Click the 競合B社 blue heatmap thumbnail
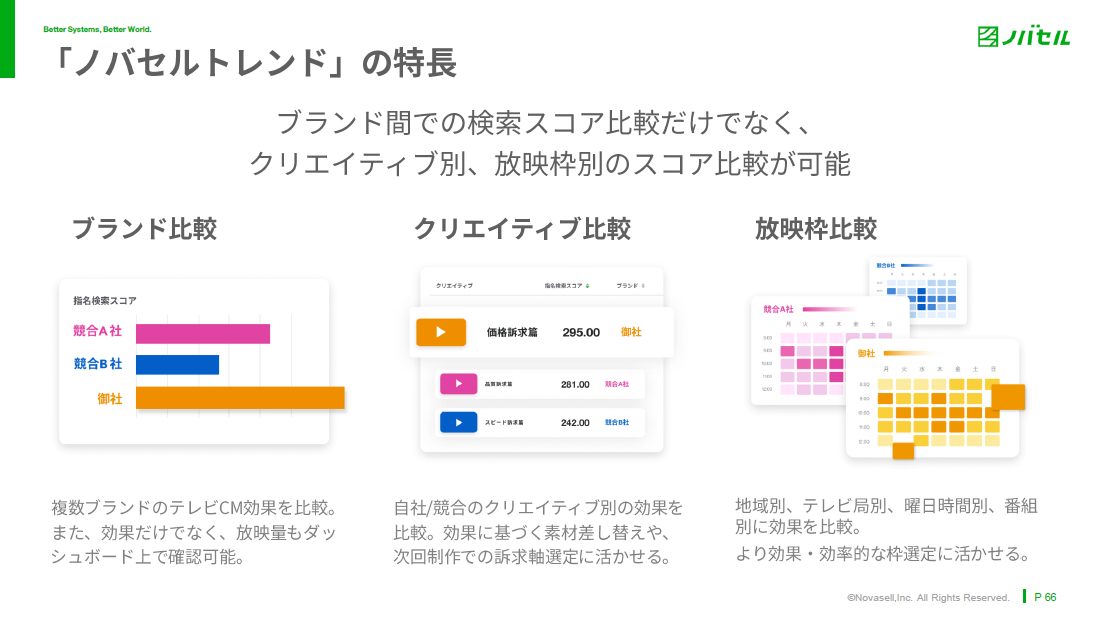Image resolution: width=1100 pixels, height=618 pixels. (918, 290)
